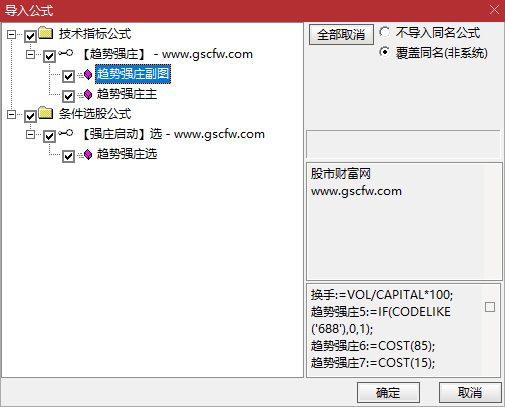Collapse the 技术指标公式 tree node

12,34
